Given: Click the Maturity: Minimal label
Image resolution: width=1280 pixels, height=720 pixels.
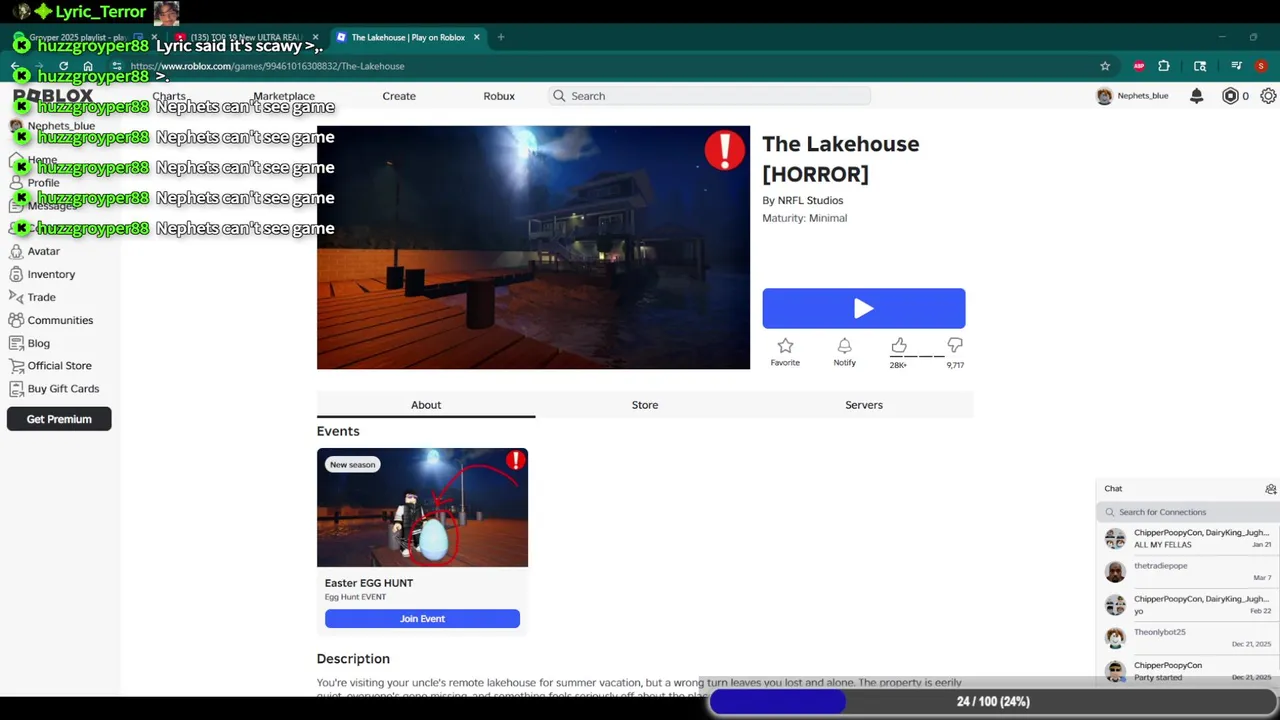Looking at the screenshot, I should click(804, 218).
